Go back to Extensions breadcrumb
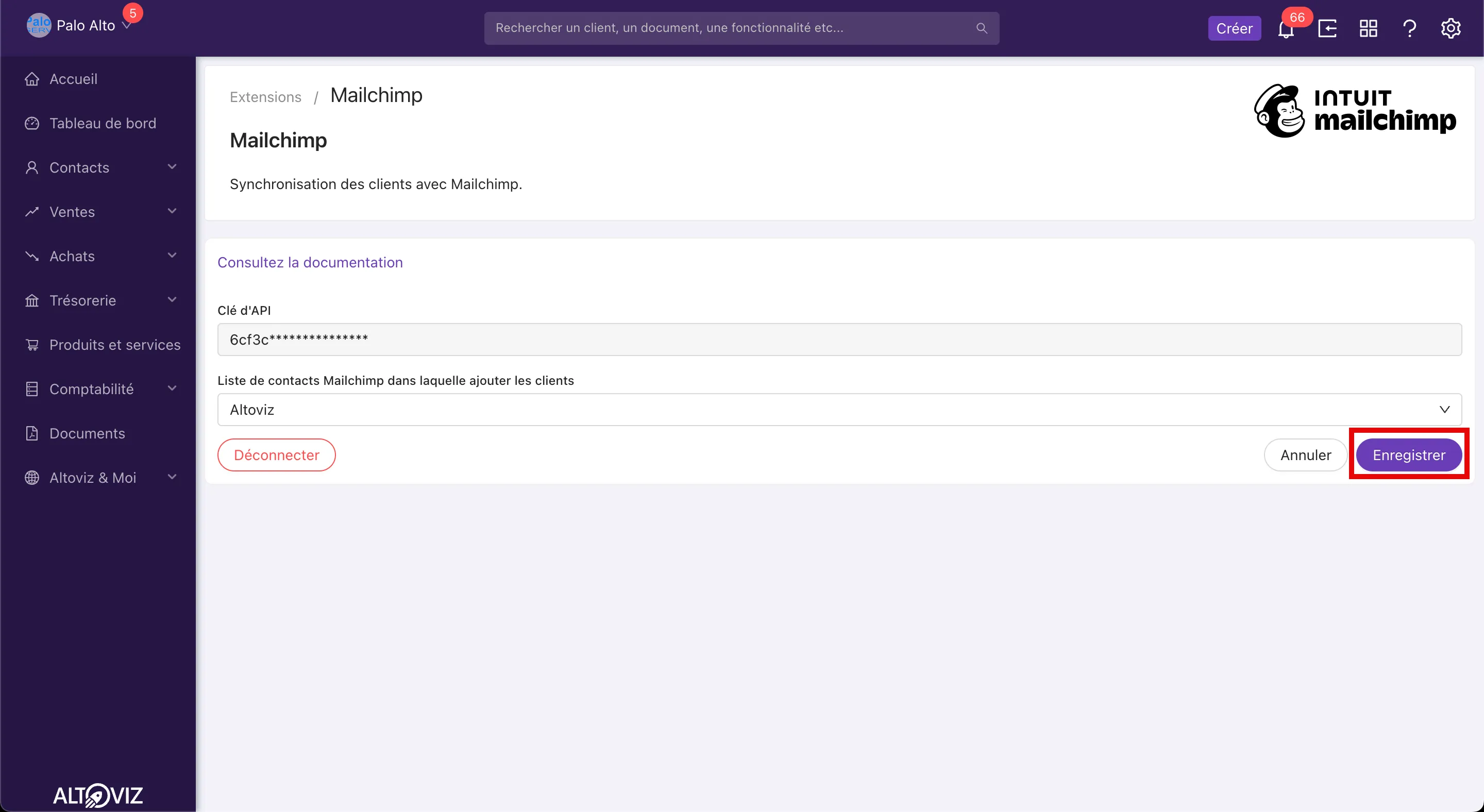 point(265,97)
